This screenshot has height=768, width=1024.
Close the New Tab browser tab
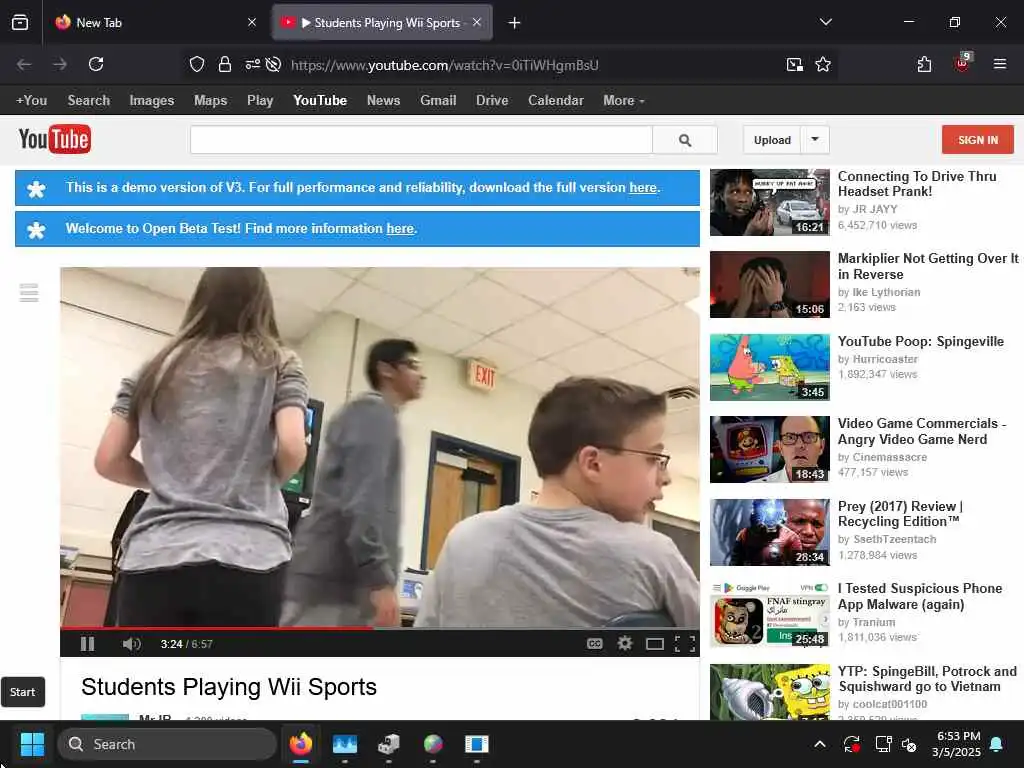pyautogui.click(x=252, y=22)
